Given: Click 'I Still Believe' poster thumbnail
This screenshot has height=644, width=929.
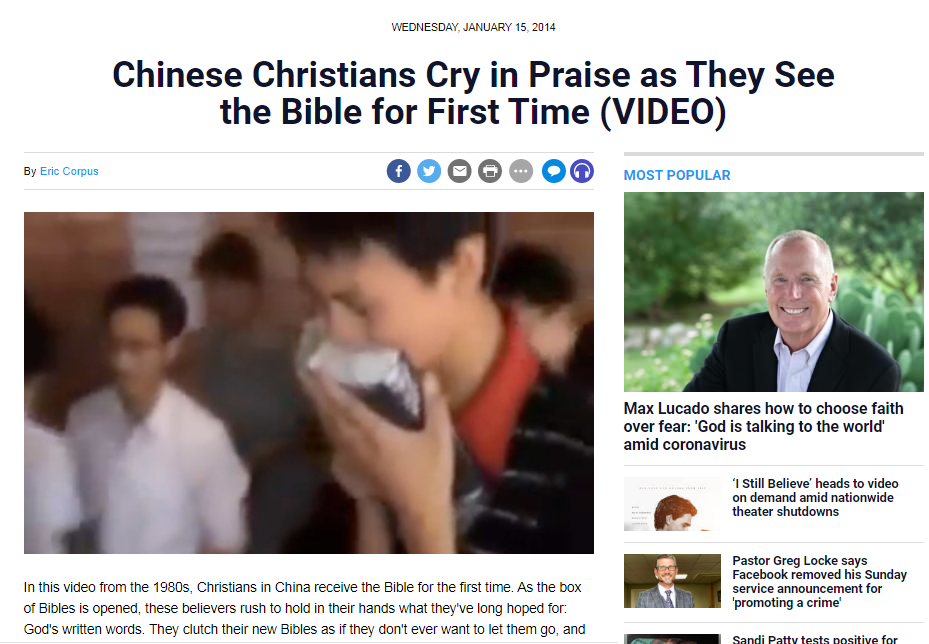Looking at the screenshot, I should click(672, 504).
